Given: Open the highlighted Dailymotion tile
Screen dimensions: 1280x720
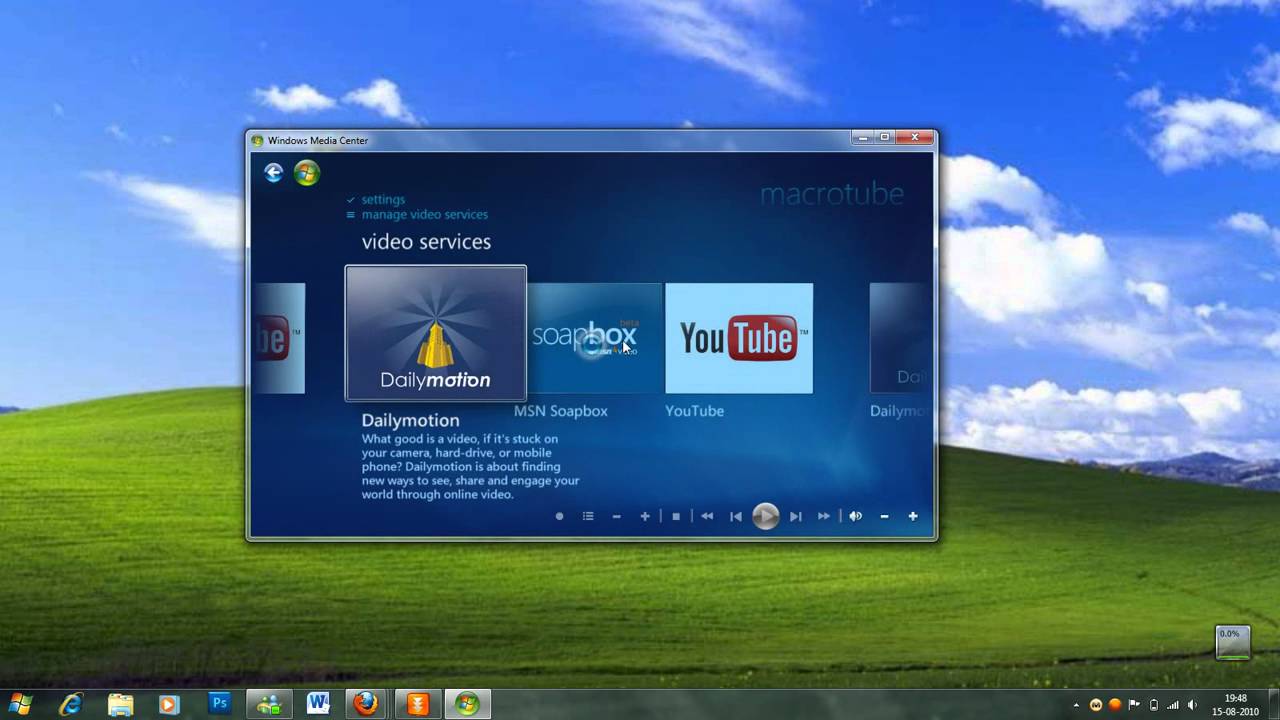Looking at the screenshot, I should (436, 333).
